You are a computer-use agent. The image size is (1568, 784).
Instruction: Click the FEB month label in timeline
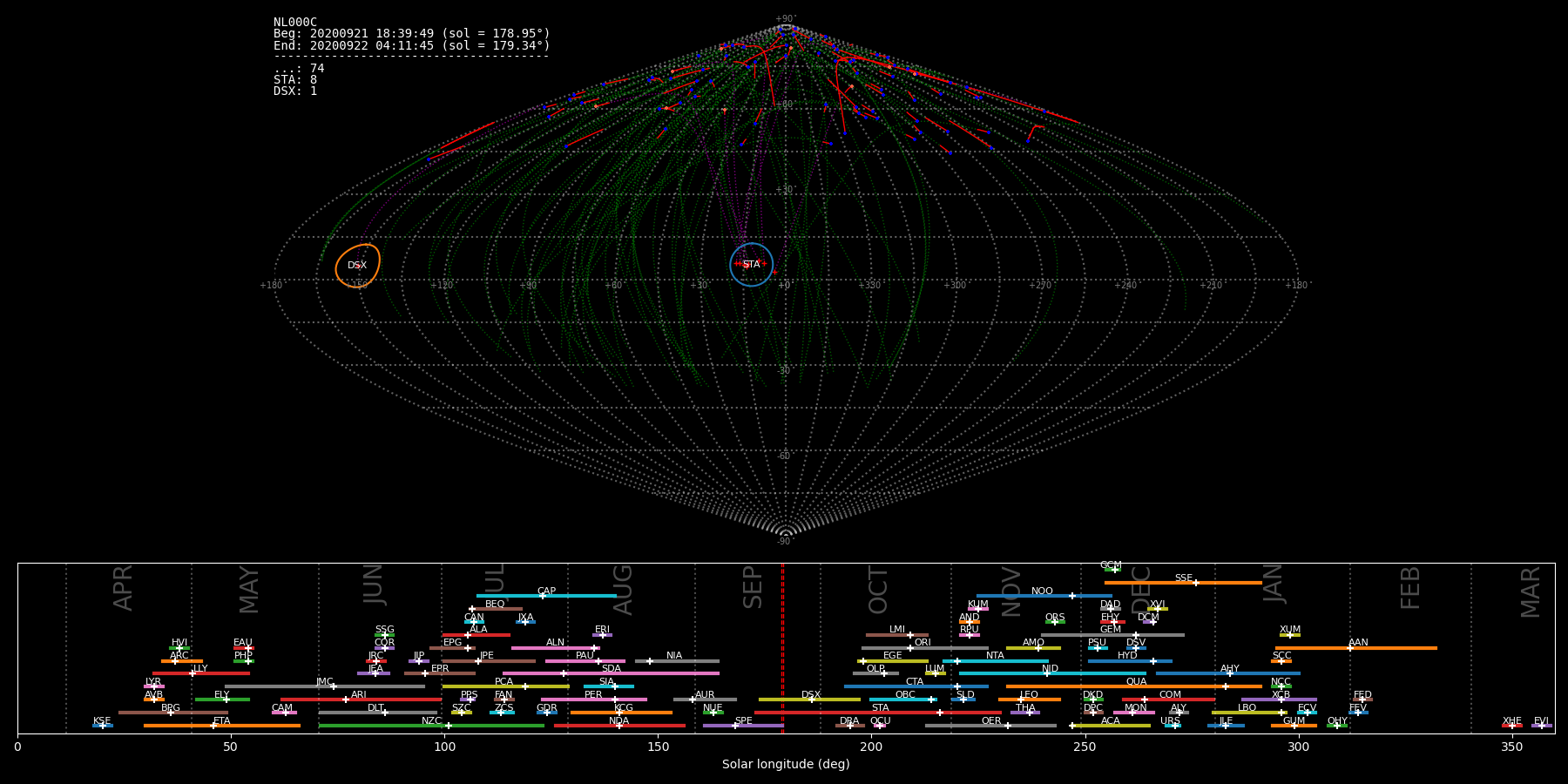(1410, 588)
